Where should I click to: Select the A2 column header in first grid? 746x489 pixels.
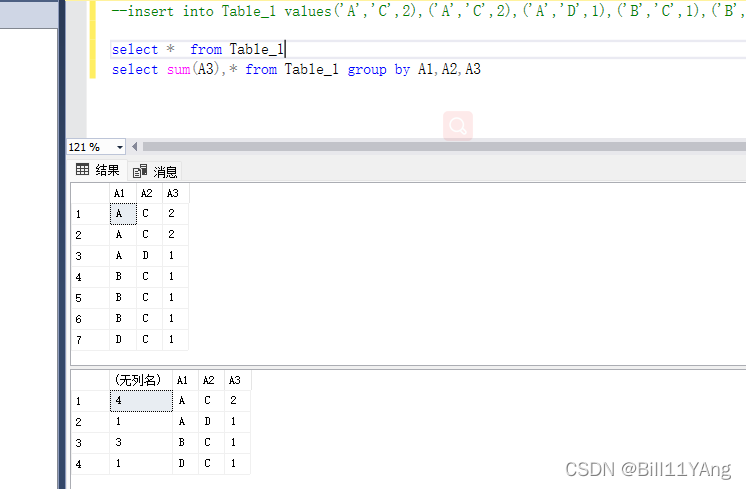click(149, 193)
